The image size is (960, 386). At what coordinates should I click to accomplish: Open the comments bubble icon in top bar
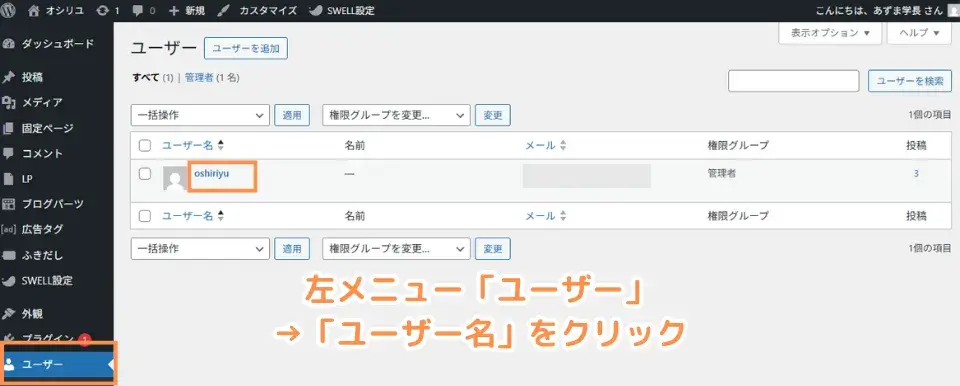(x=138, y=11)
